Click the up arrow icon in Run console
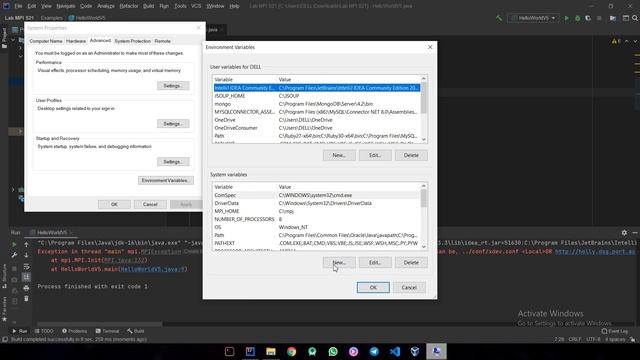 [x=27, y=244]
